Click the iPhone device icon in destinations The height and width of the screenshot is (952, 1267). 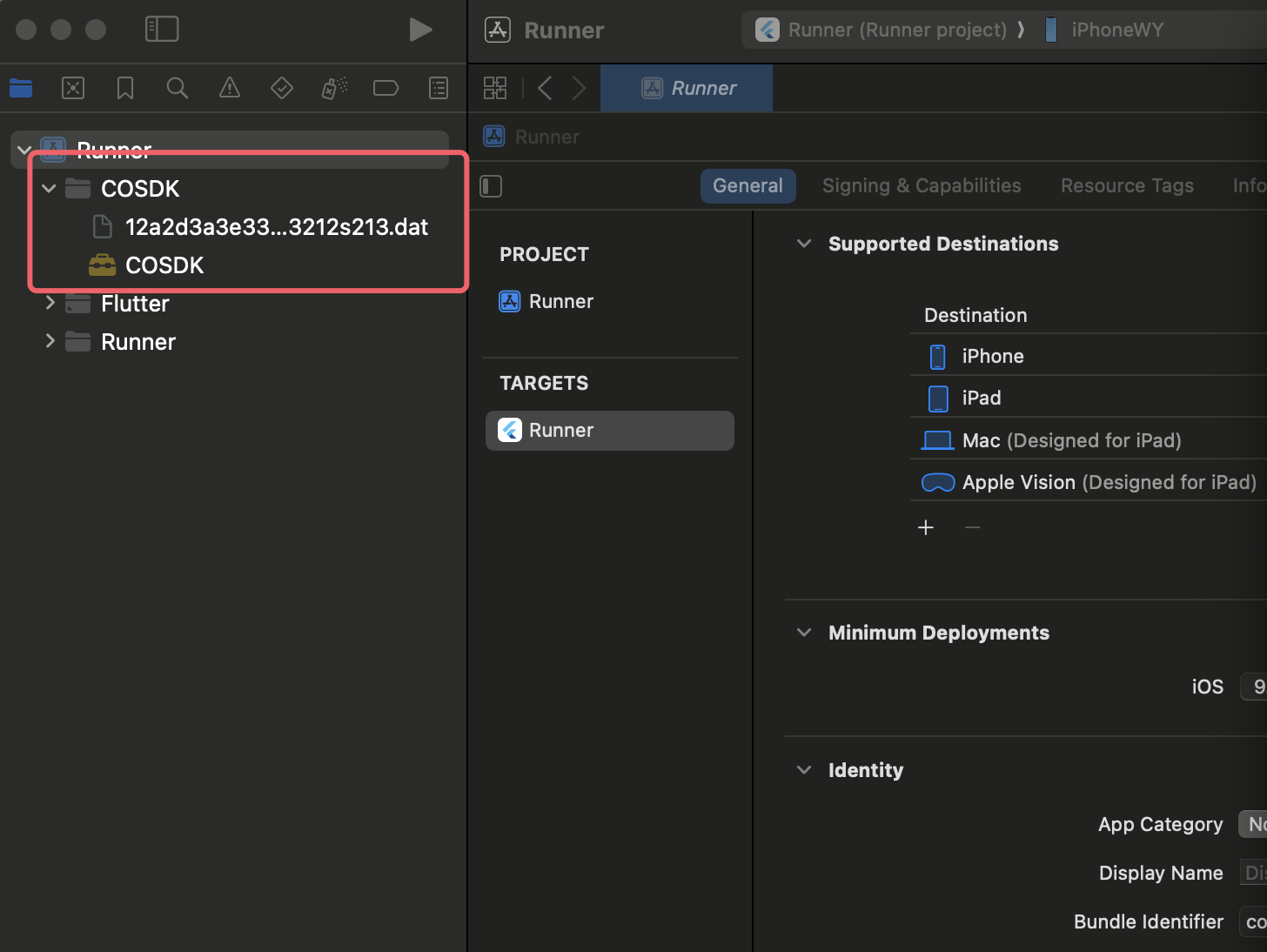tap(938, 357)
